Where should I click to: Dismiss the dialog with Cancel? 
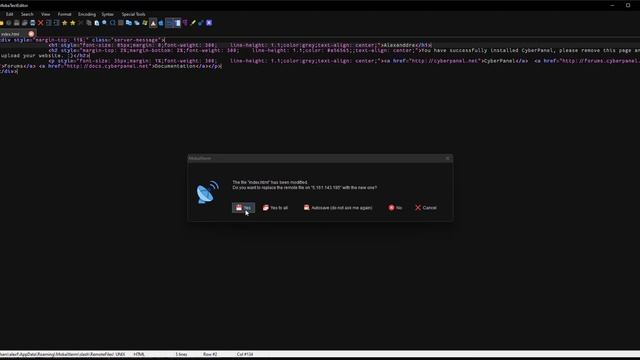coord(426,208)
